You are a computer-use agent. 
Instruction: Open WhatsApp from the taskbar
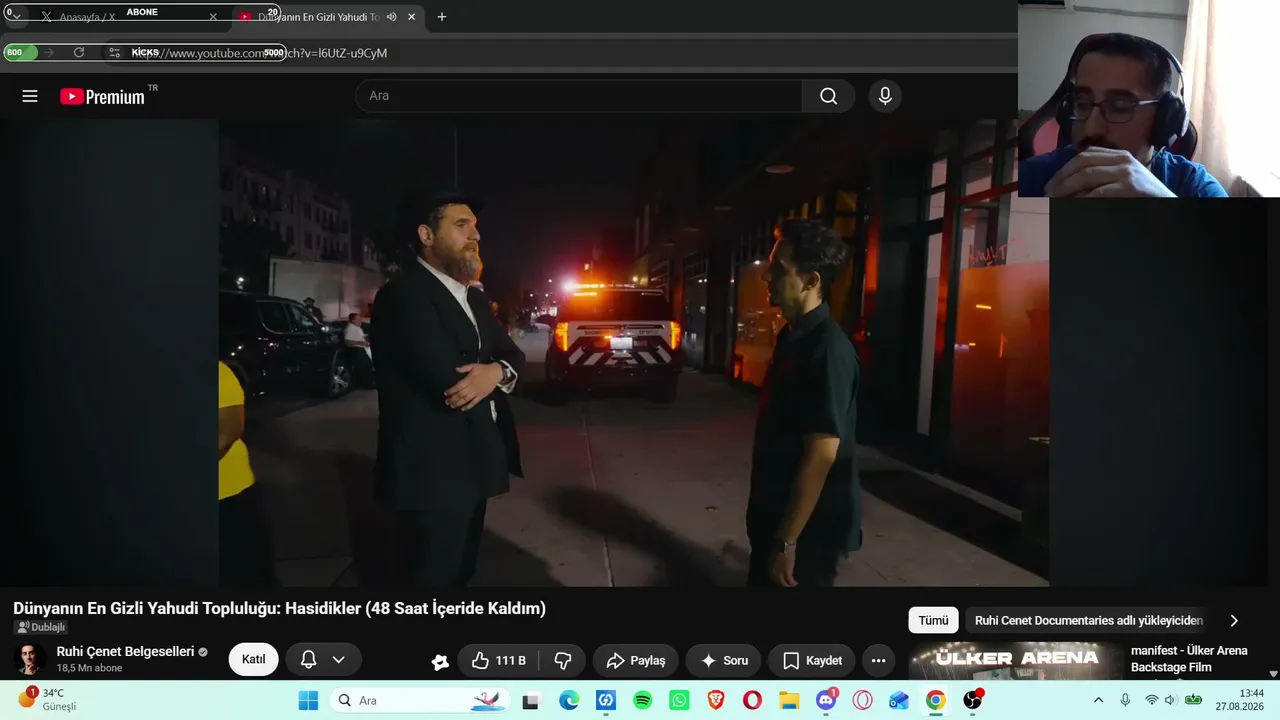(679, 700)
